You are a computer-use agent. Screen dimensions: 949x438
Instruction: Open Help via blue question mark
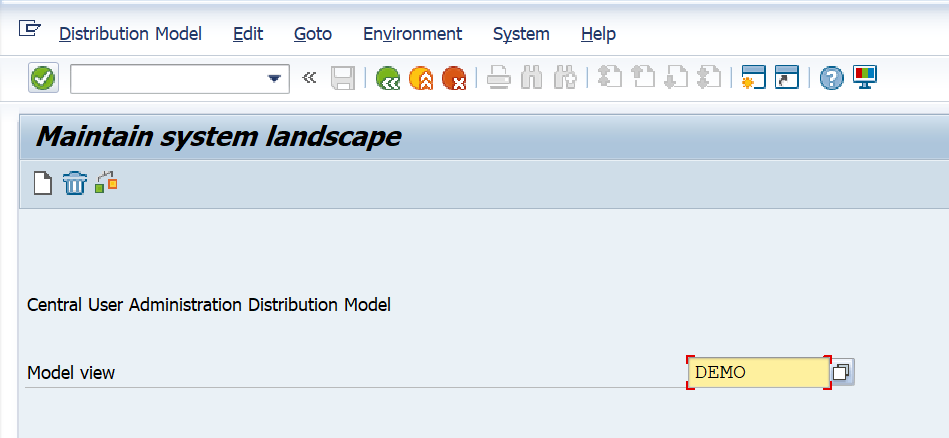pos(832,78)
